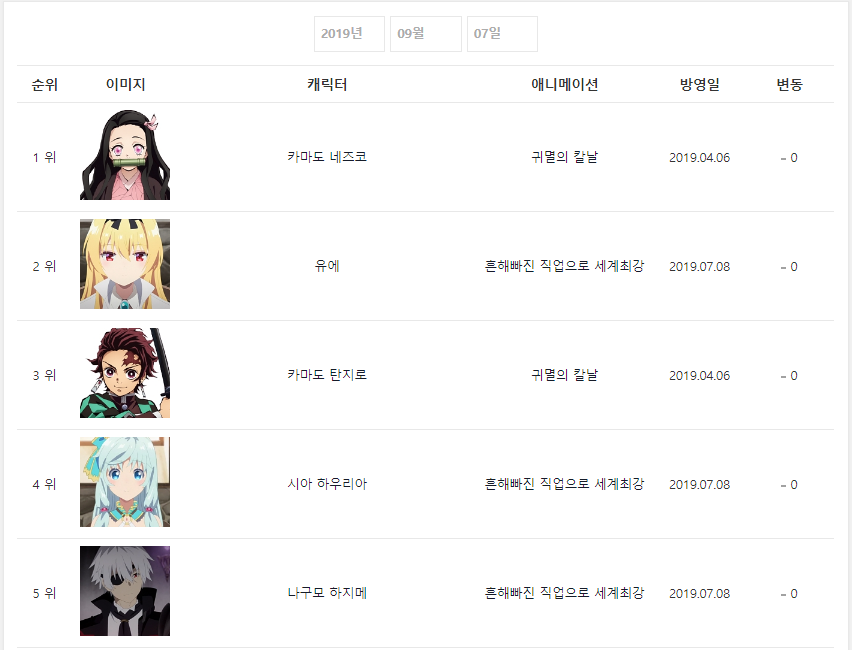Click the 캐릭터 column header
The image size is (852, 650).
tap(327, 84)
